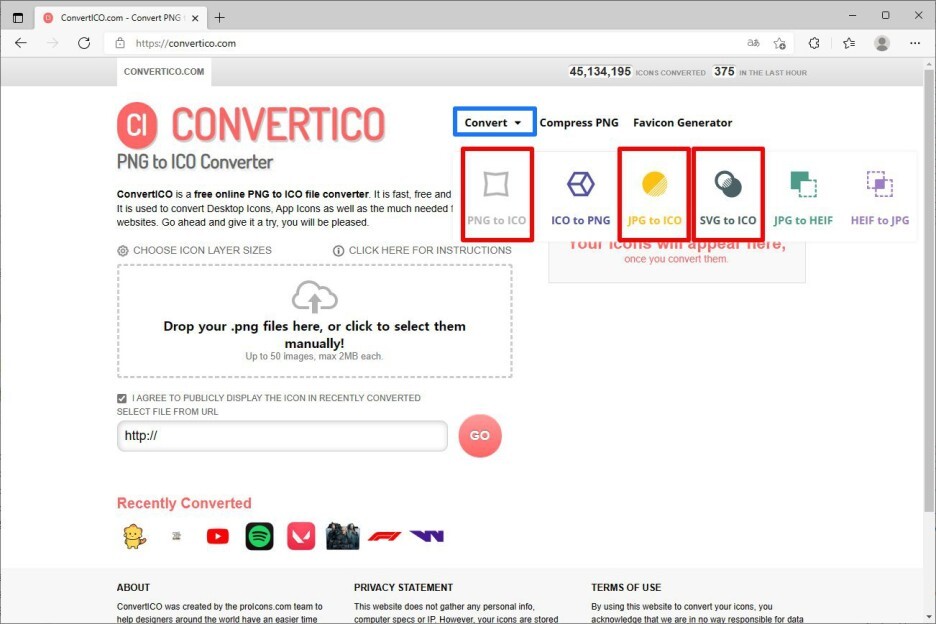
Task: Select the ConvertICO.com browser tab
Action: pos(122,18)
